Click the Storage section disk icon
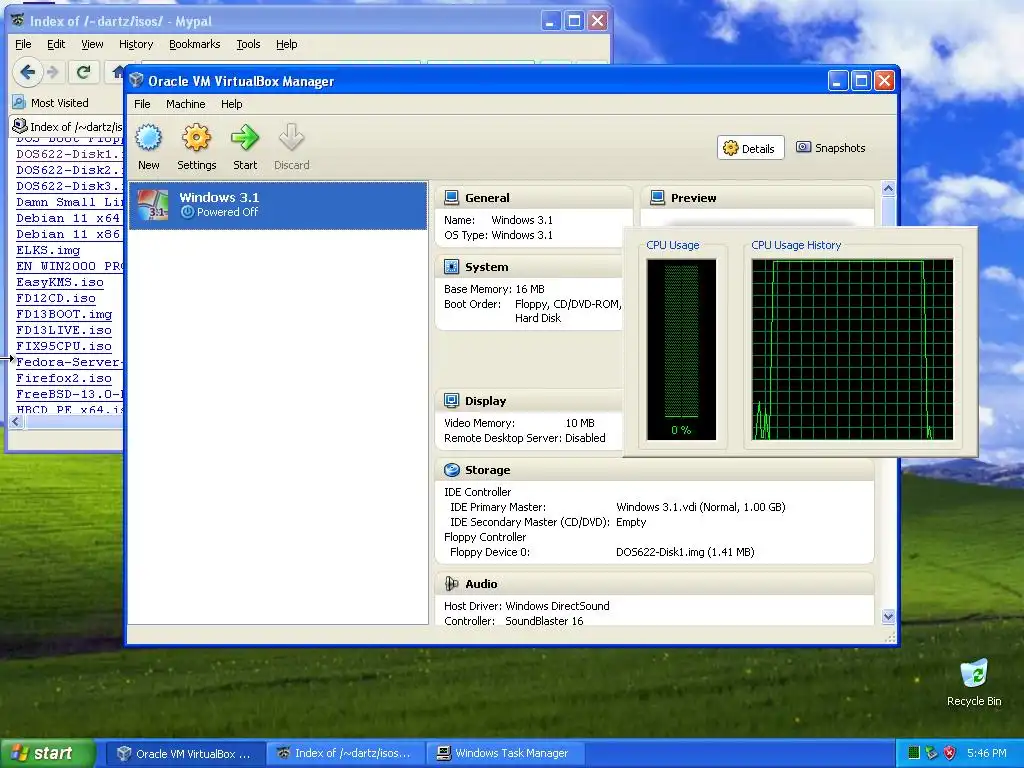Image resolution: width=1024 pixels, height=768 pixels. [x=451, y=470]
